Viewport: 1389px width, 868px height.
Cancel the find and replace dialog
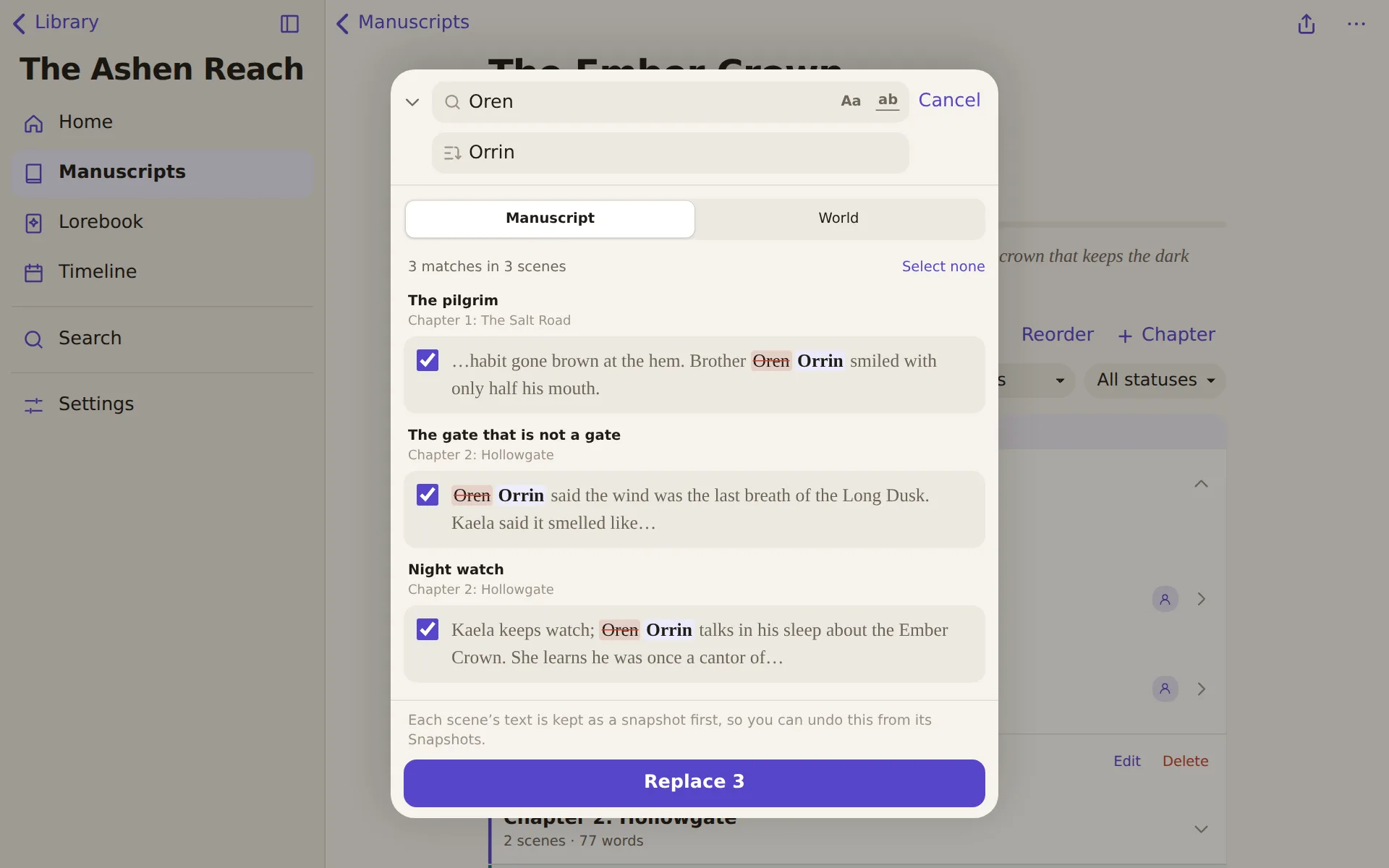[x=949, y=100]
